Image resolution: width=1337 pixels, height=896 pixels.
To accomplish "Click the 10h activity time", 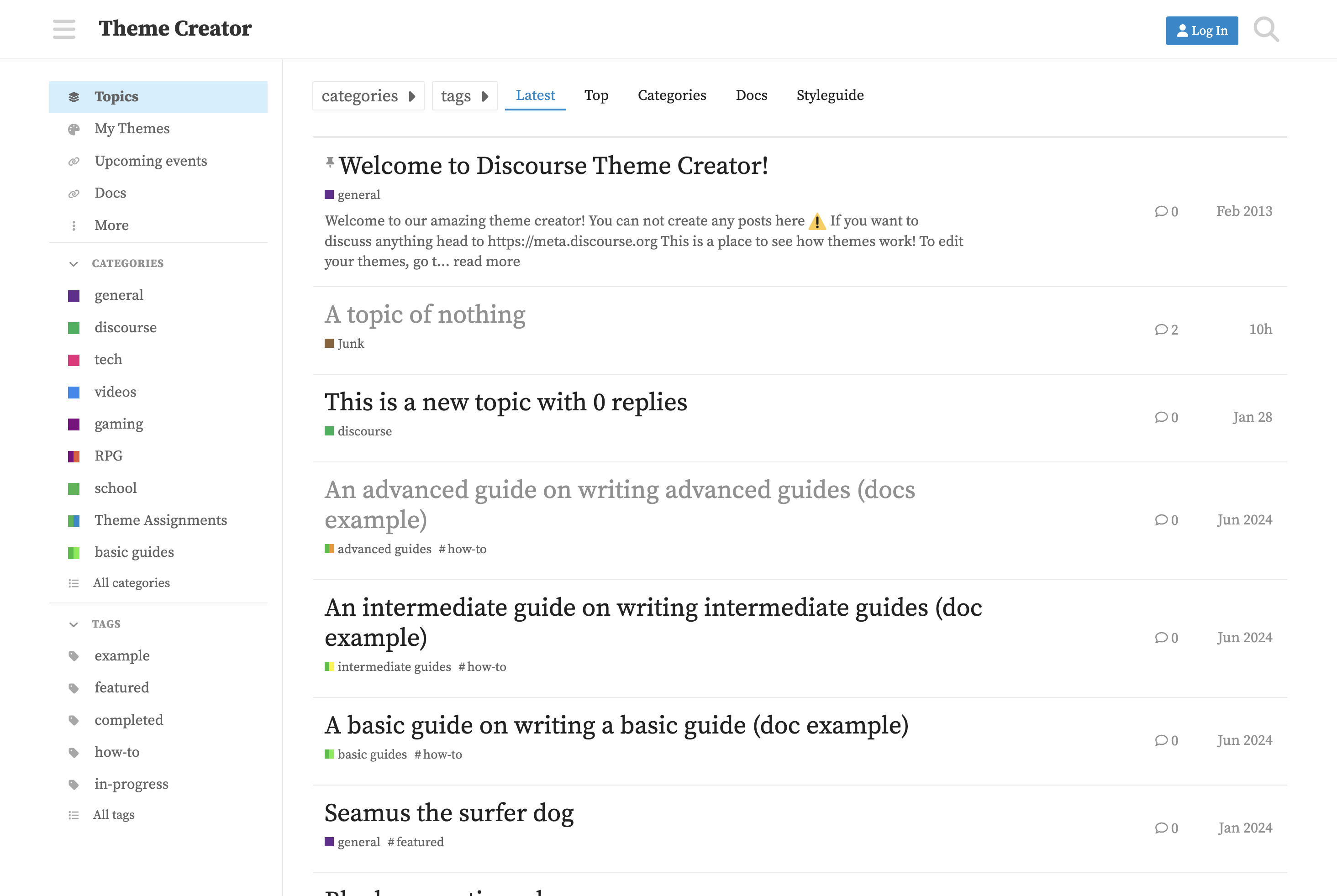I will 1260,330.
